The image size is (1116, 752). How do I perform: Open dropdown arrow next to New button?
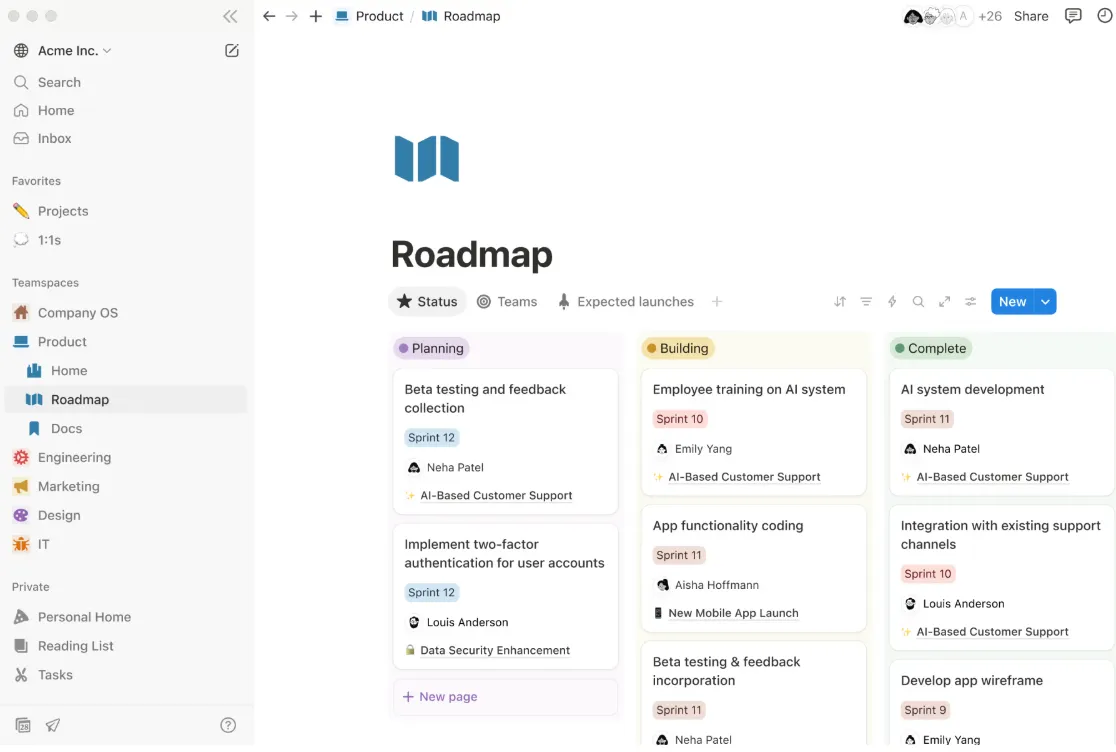point(1045,302)
